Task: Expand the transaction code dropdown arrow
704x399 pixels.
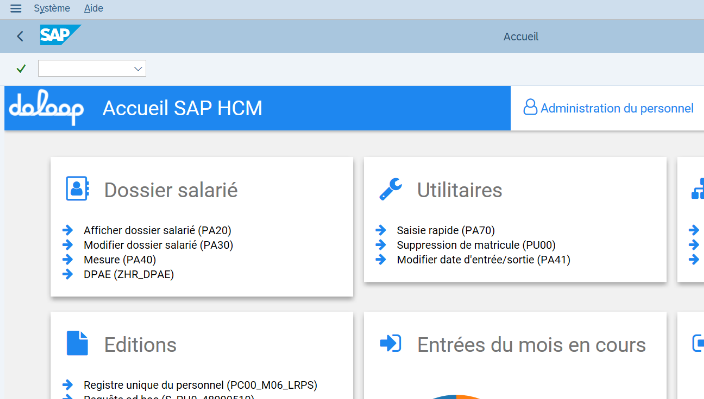Action: (138, 69)
